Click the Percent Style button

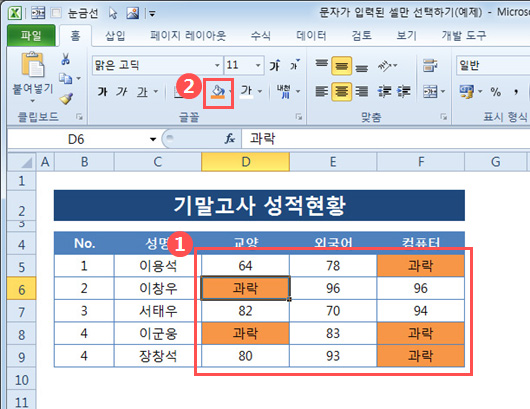(496, 91)
